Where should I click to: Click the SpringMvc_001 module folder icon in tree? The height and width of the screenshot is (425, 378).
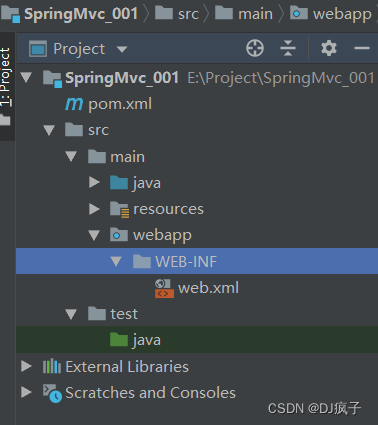coord(52,79)
